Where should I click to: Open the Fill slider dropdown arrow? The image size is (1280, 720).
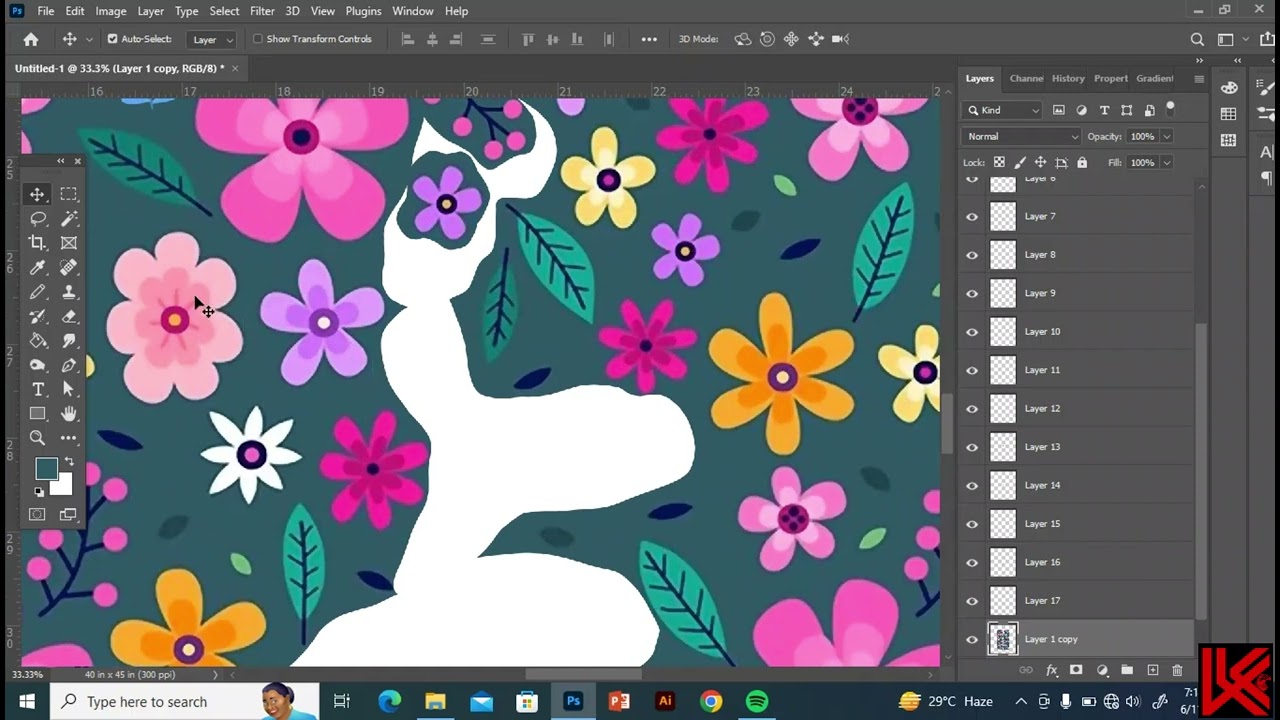click(x=1167, y=163)
